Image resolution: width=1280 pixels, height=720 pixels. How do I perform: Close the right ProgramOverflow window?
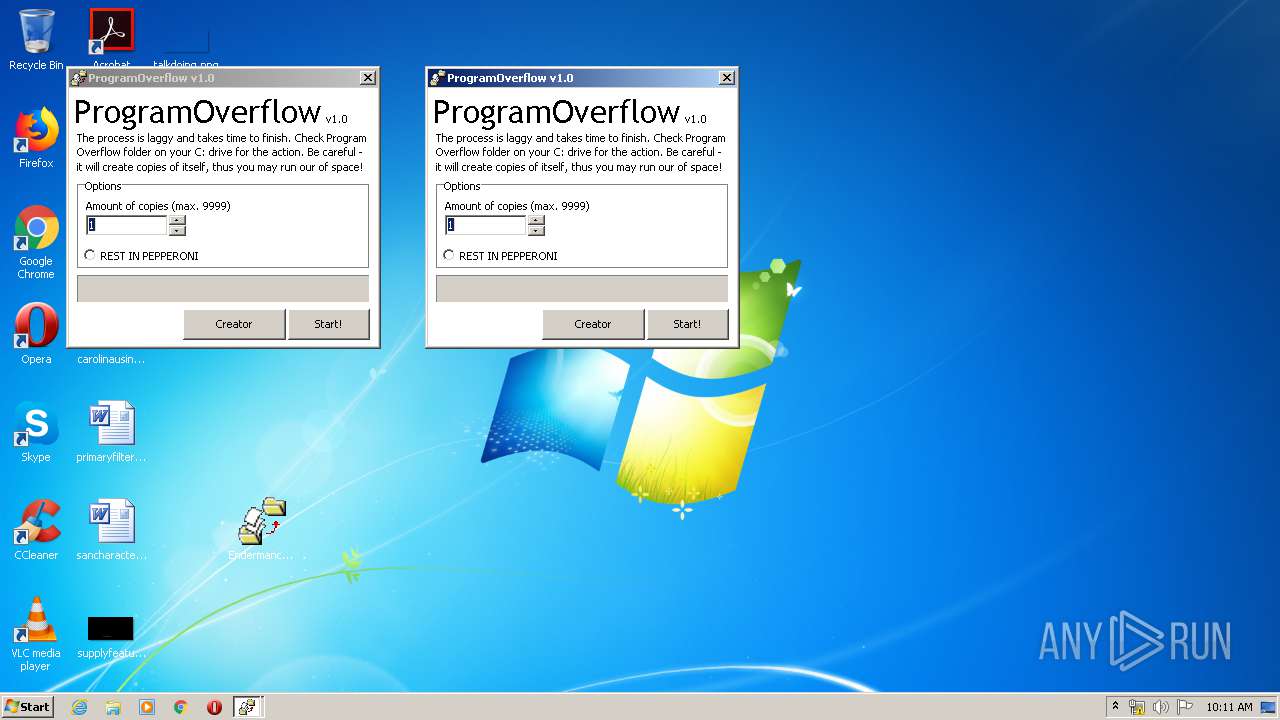pos(727,78)
